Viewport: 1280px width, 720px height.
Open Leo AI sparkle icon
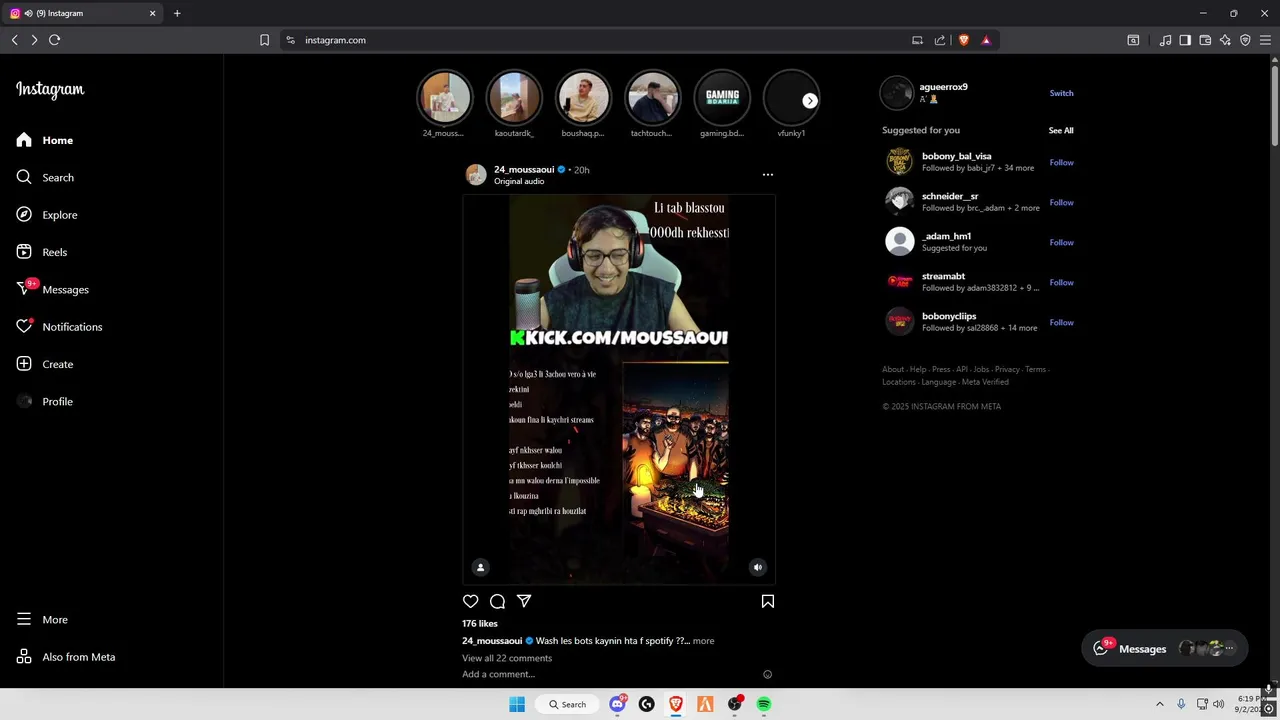pyautogui.click(x=1225, y=40)
